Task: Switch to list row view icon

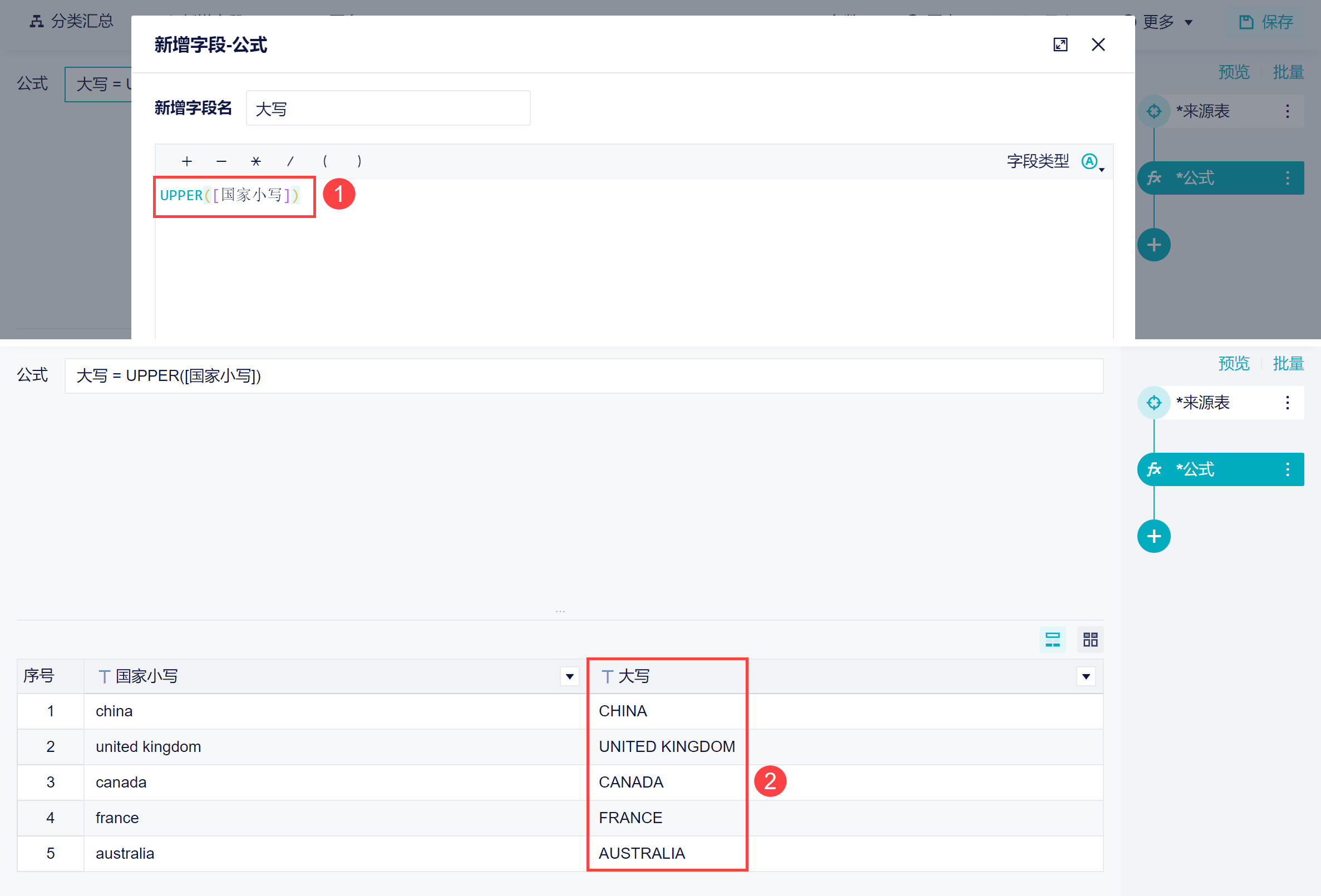Action: click(x=1052, y=639)
